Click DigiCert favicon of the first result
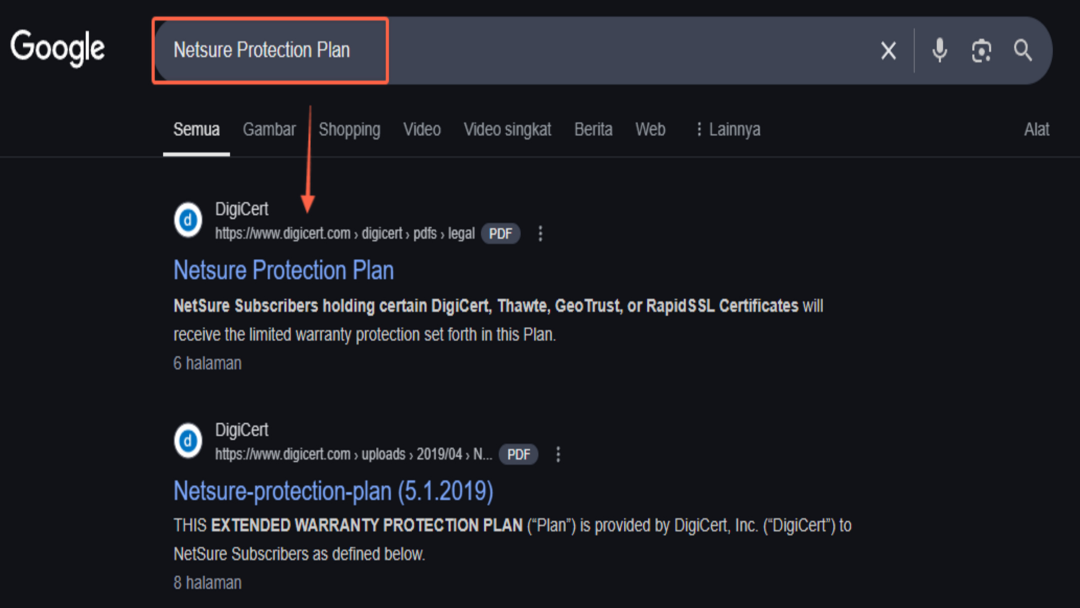 [x=187, y=220]
